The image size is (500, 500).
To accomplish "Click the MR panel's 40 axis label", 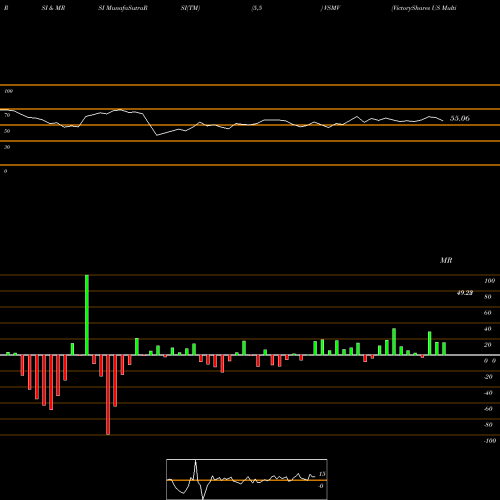I will (x=488, y=329).
